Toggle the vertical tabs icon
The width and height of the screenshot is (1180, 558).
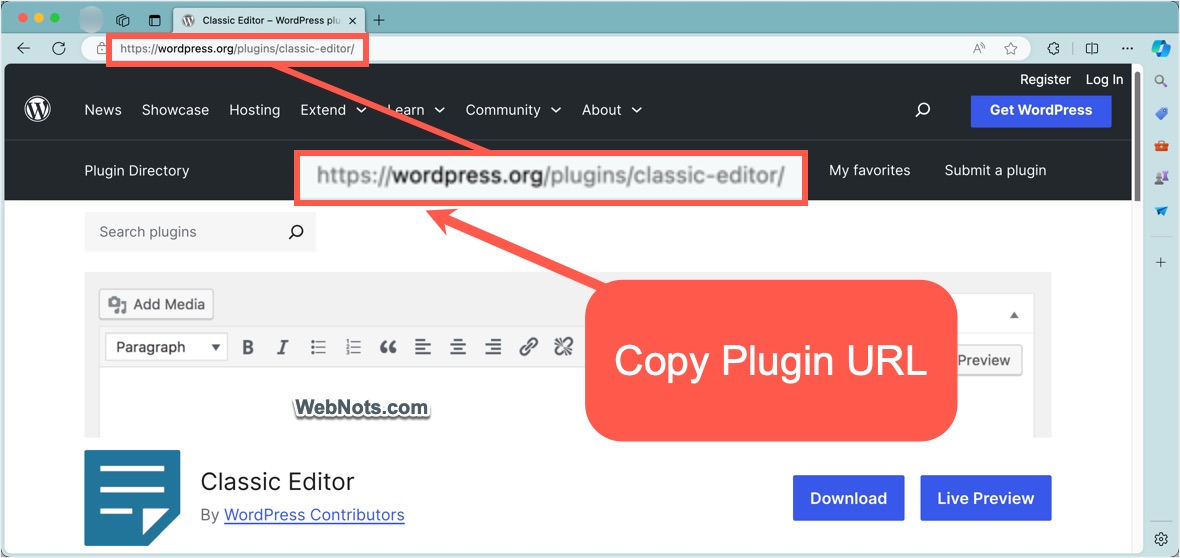click(154, 20)
